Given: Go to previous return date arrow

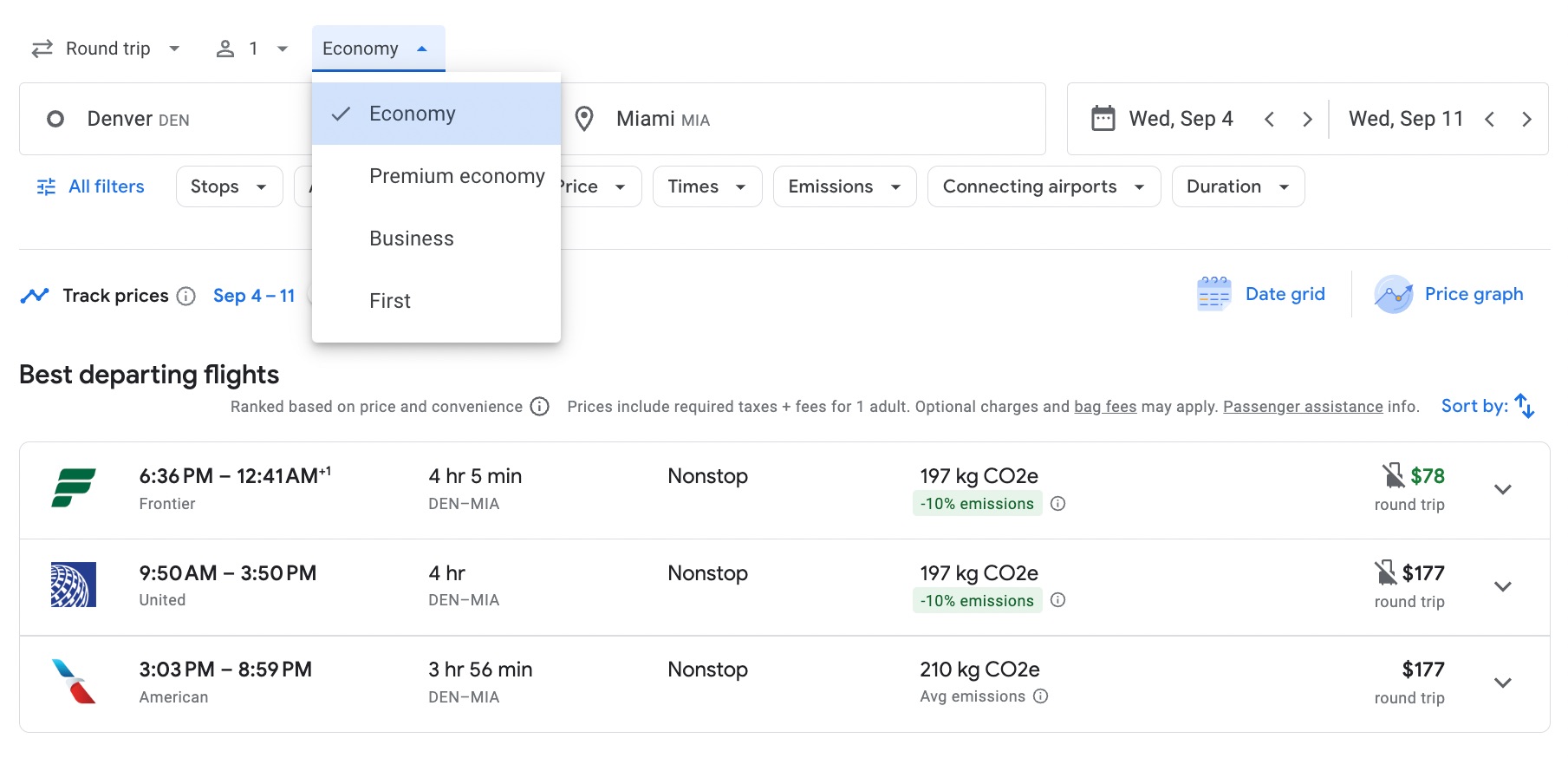Looking at the screenshot, I should pyautogui.click(x=1489, y=119).
